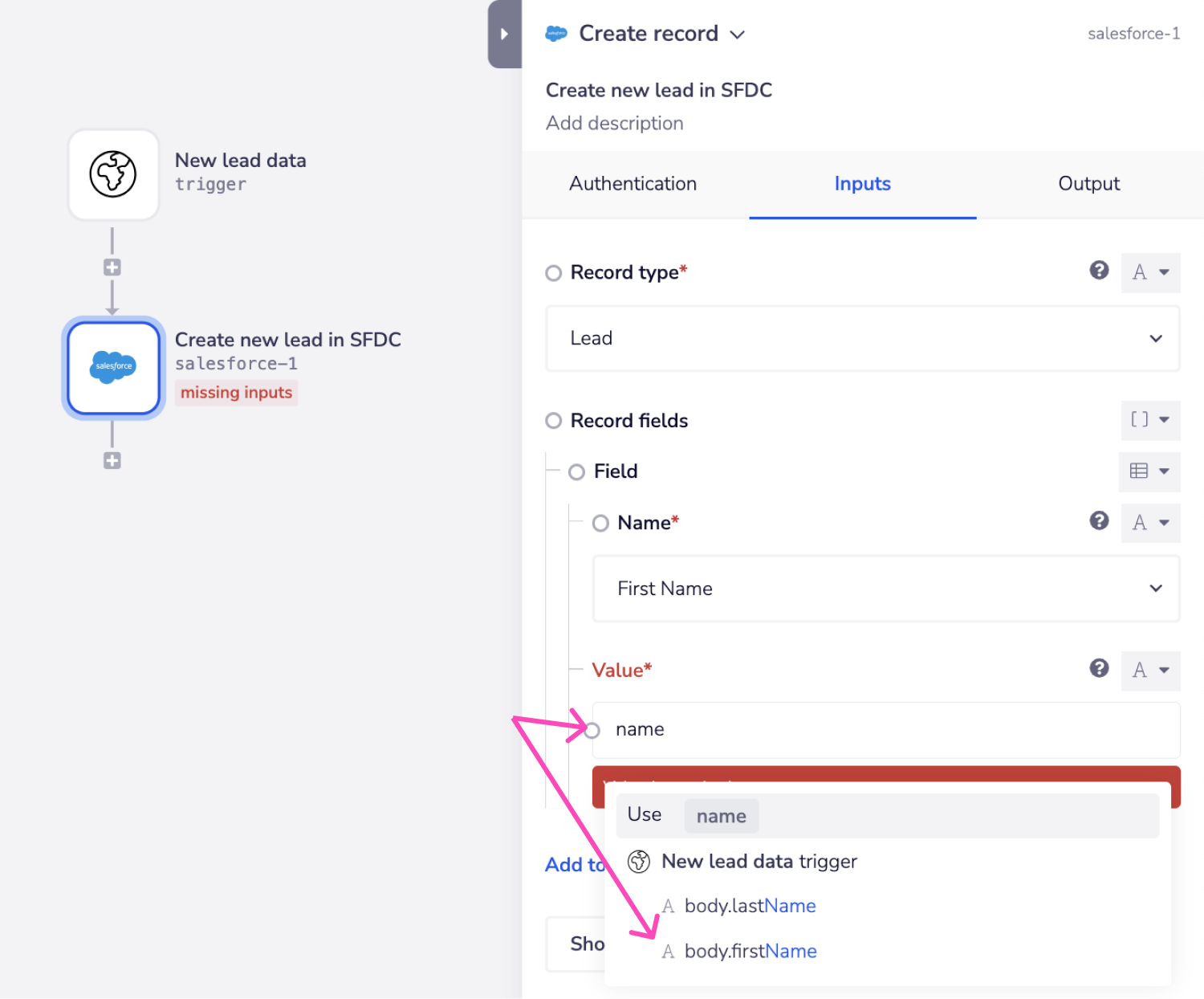Switch to the Authentication tab
Screen dimensions: 1204x999
click(633, 184)
